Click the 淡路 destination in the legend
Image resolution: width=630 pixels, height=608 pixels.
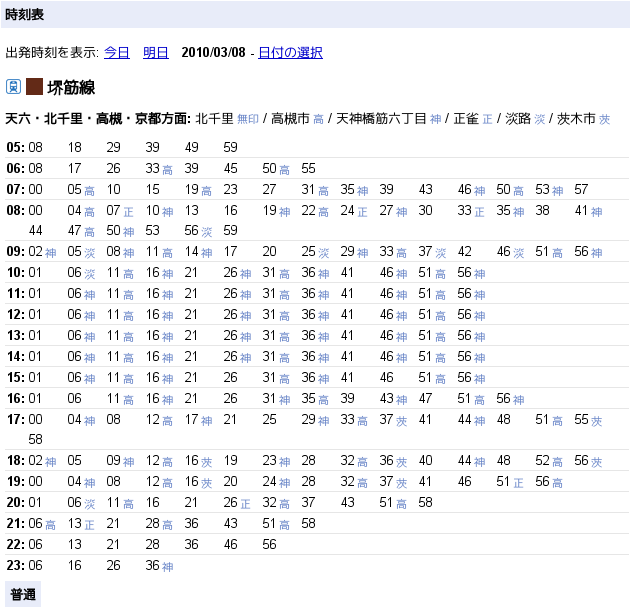(518, 119)
